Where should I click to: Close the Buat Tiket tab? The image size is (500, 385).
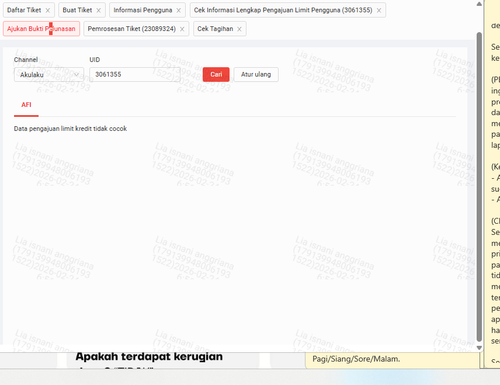coord(98,10)
